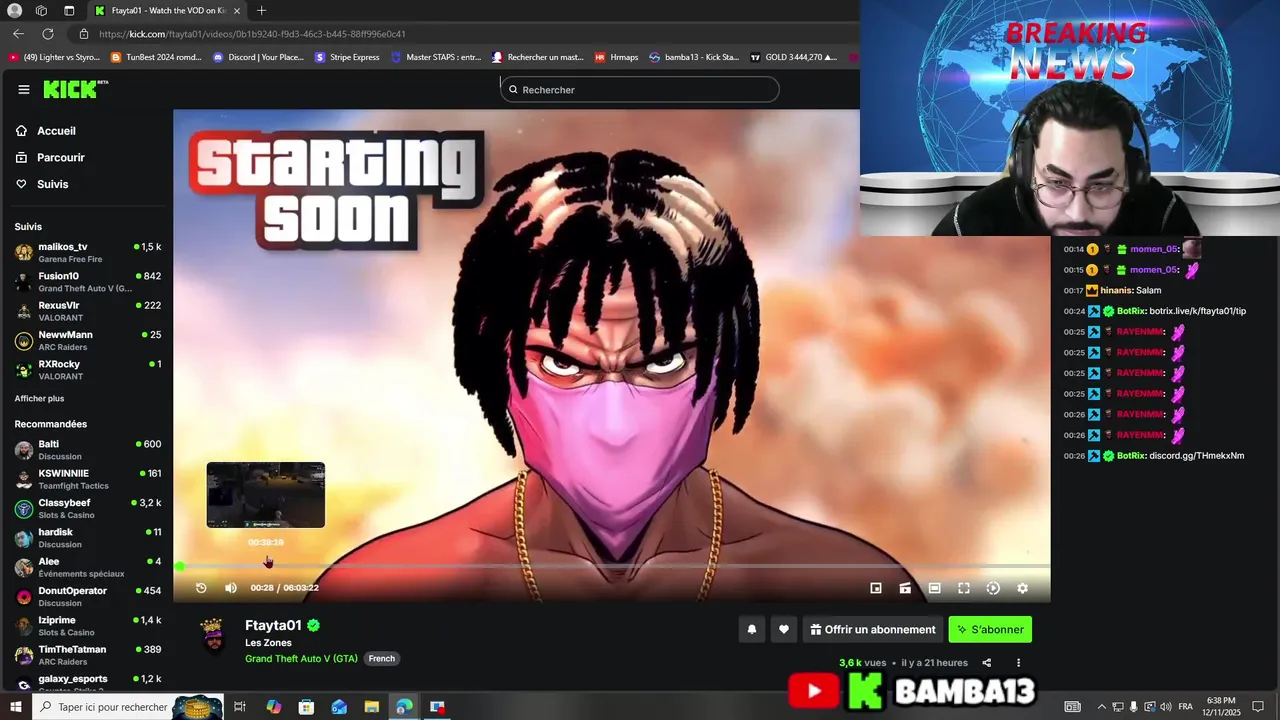This screenshot has height=720, width=1280.
Task: Click the Kick logo
Action: click(75, 89)
